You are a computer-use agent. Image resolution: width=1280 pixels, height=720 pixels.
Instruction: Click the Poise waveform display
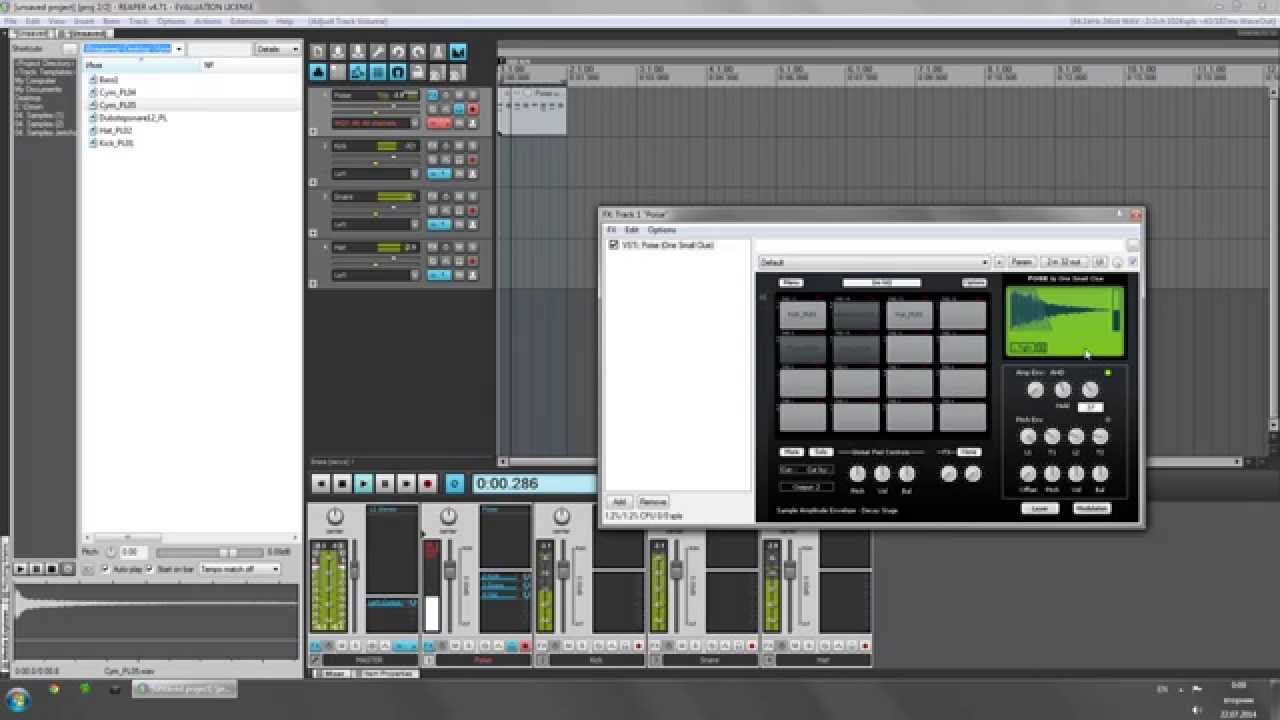pos(1064,321)
